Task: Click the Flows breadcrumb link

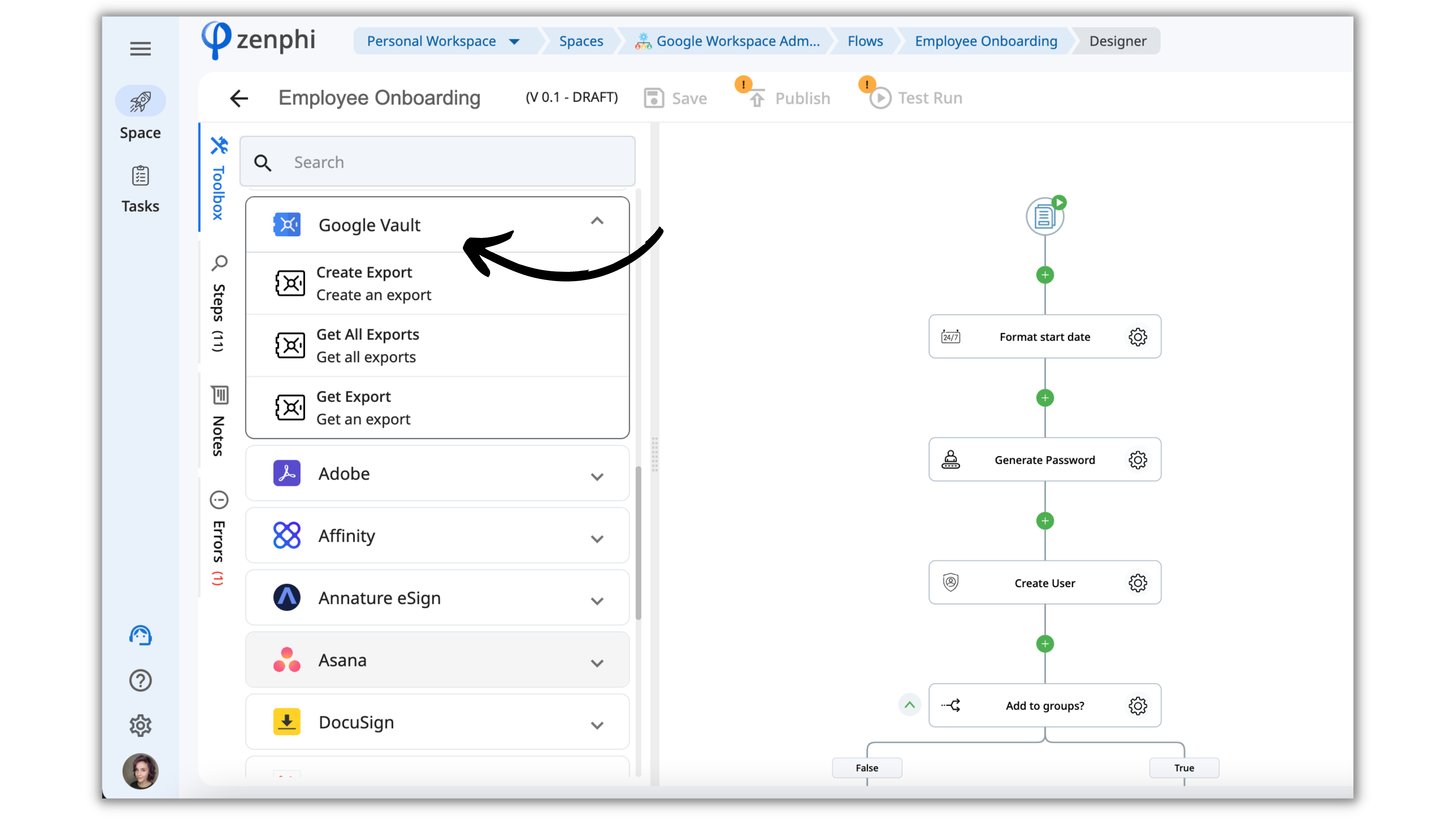Action: [865, 41]
